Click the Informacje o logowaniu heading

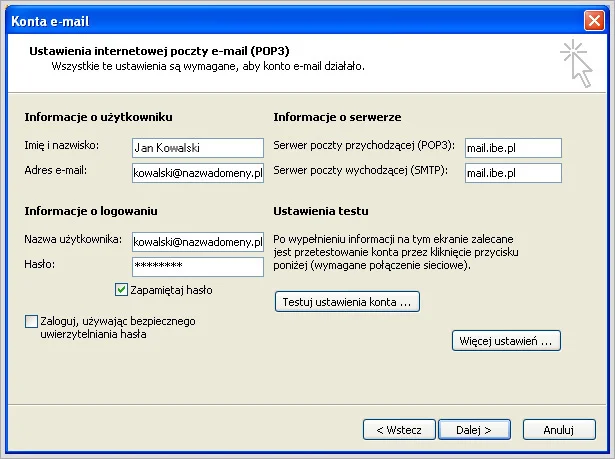coord(91,212)
